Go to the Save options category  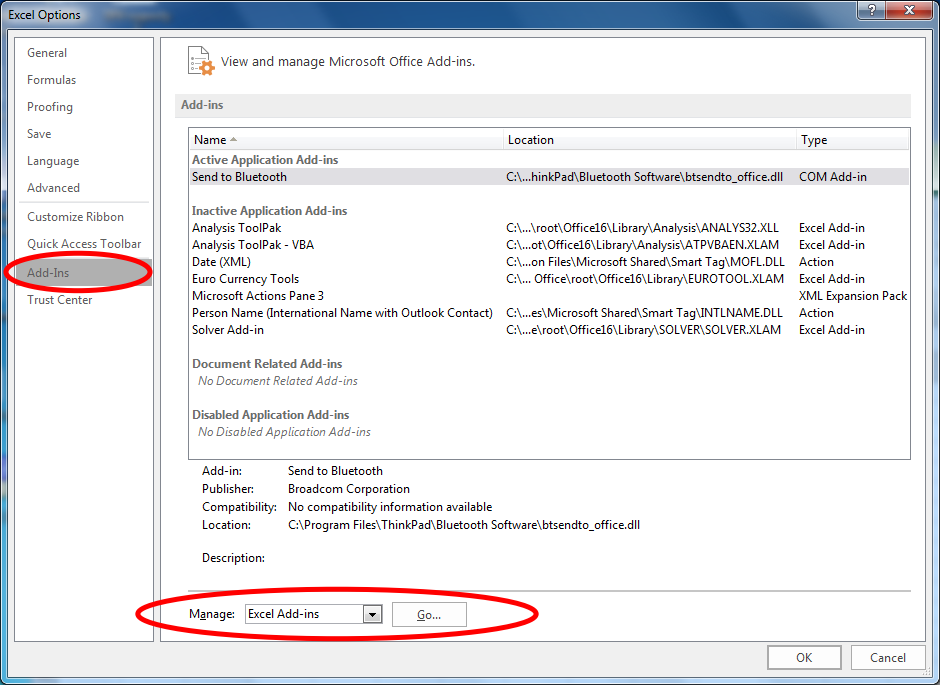click(x=39, y=134)
